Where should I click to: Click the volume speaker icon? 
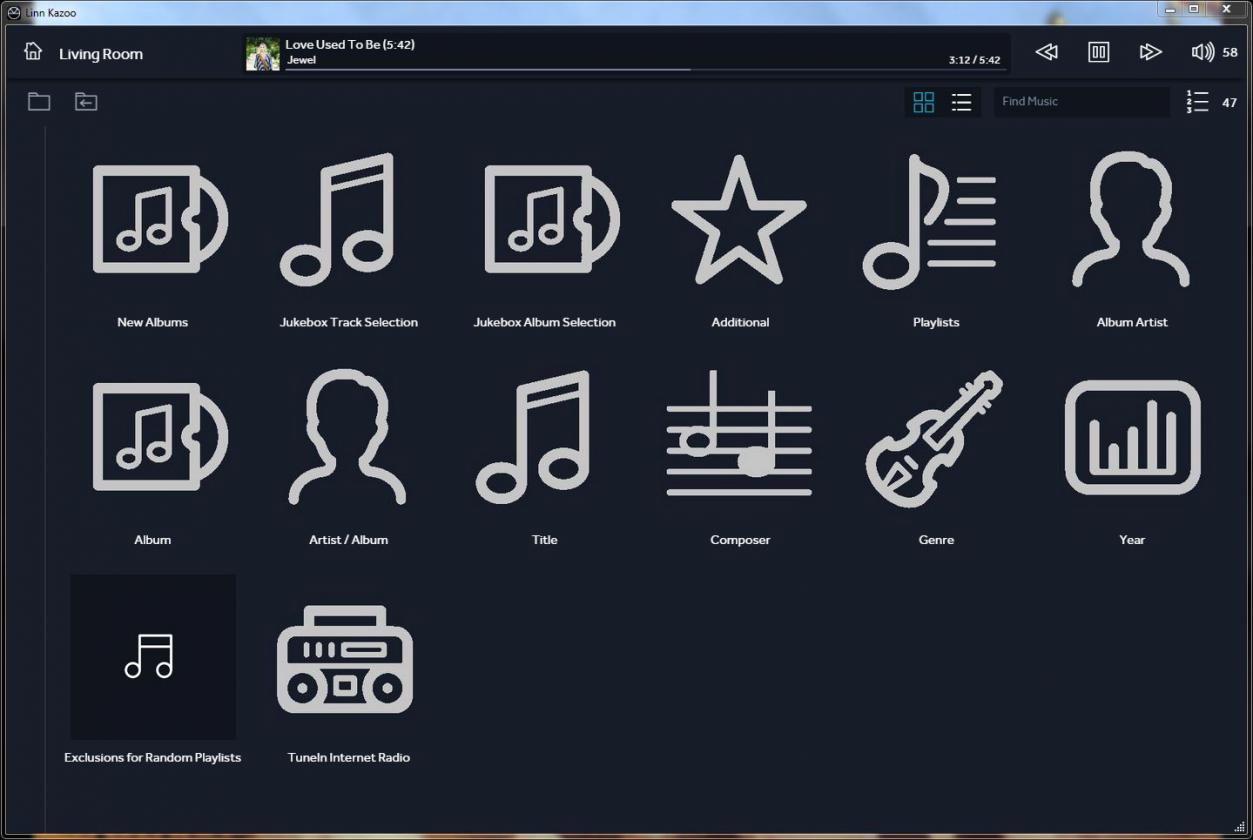point(1202,52)
